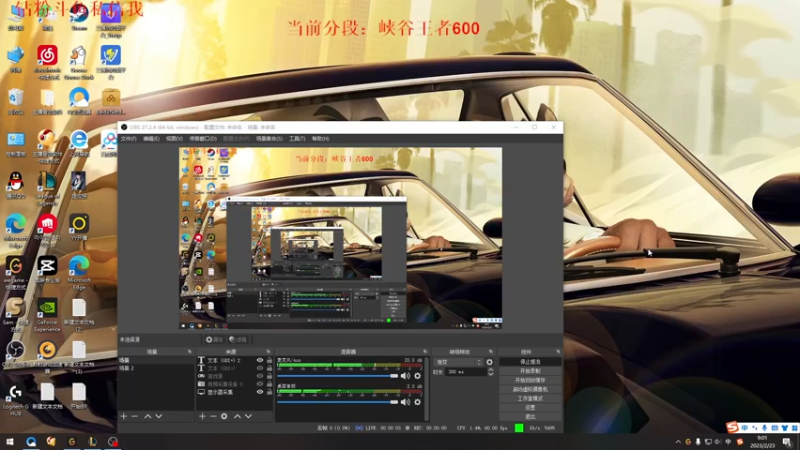This screenshot has height=450, width=800.
Task: Open Mic/Aux audio settings gear
Action: [417, 376]
